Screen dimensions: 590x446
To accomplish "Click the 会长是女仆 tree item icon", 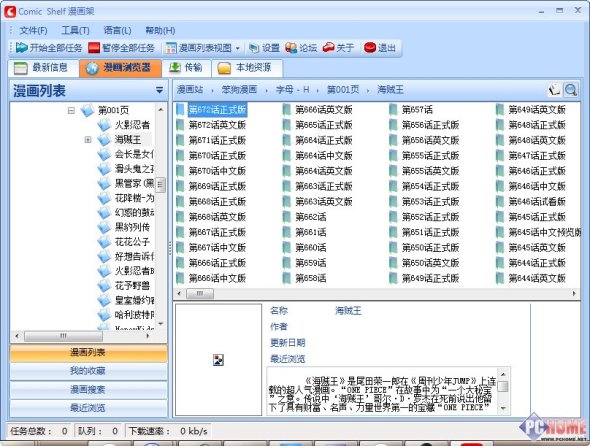I will (104, 154).
